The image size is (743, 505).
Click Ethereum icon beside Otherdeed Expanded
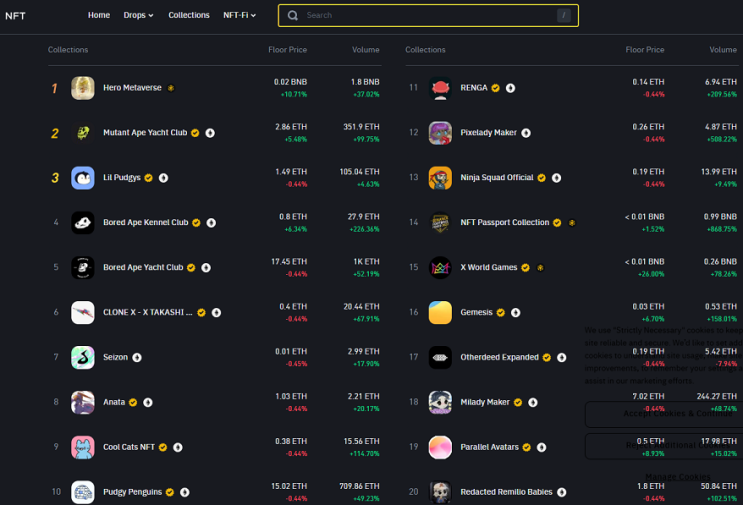coord(562,358)
